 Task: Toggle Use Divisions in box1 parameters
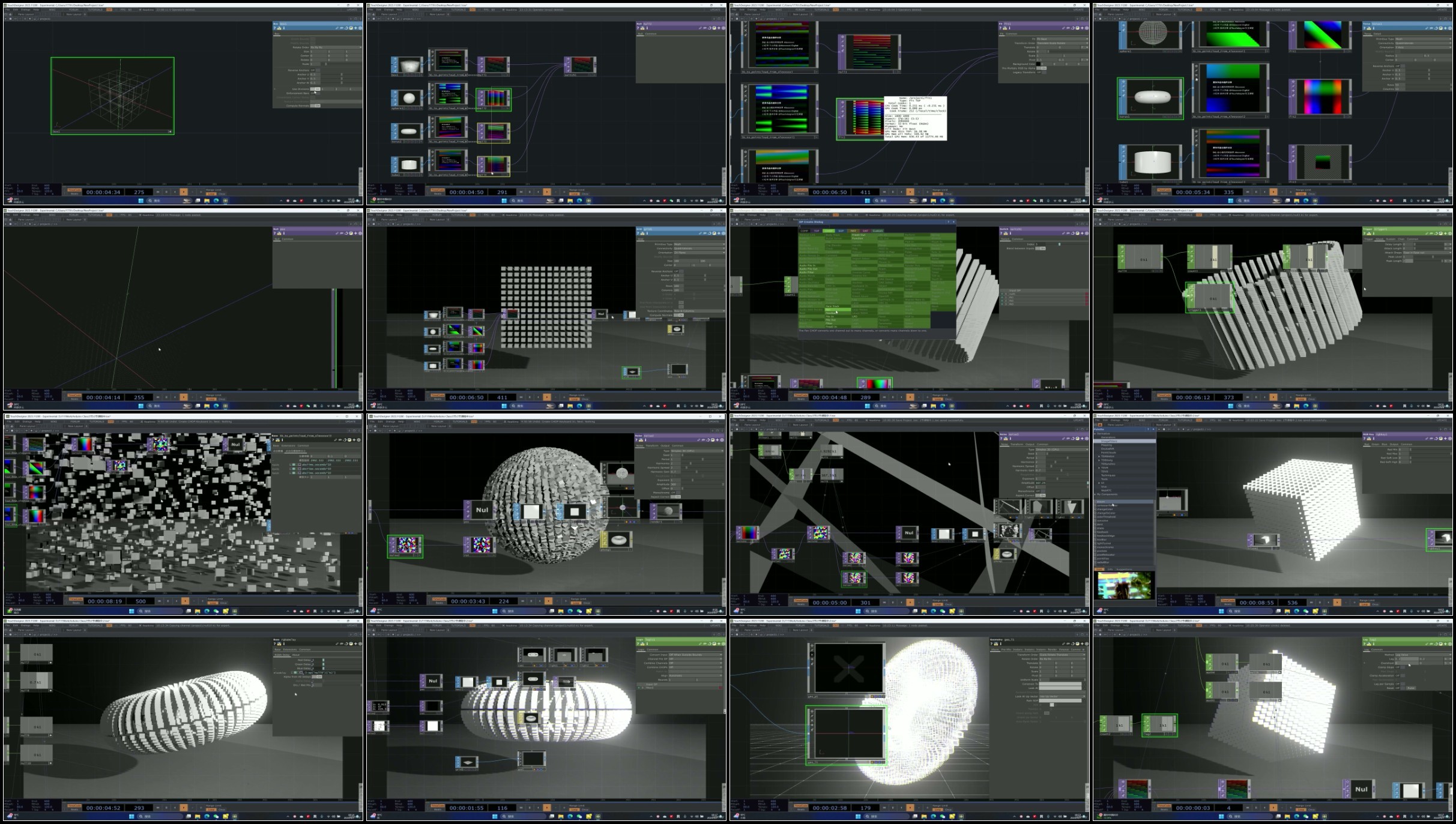(315, 89)
